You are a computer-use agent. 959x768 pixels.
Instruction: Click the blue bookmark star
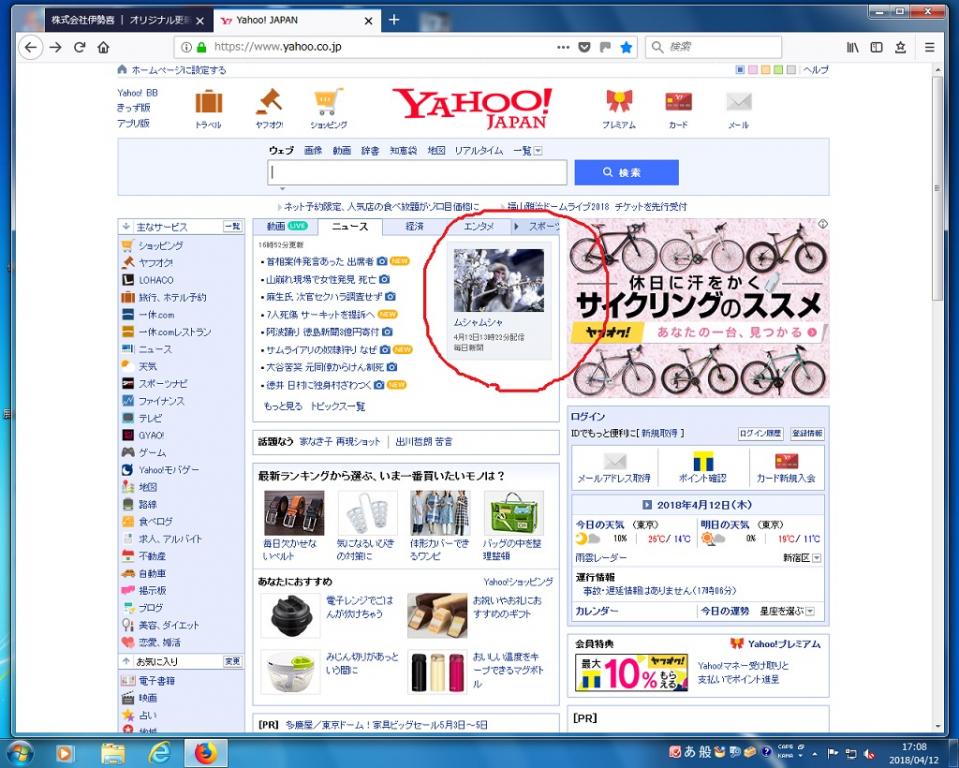(x=626, y=47)
